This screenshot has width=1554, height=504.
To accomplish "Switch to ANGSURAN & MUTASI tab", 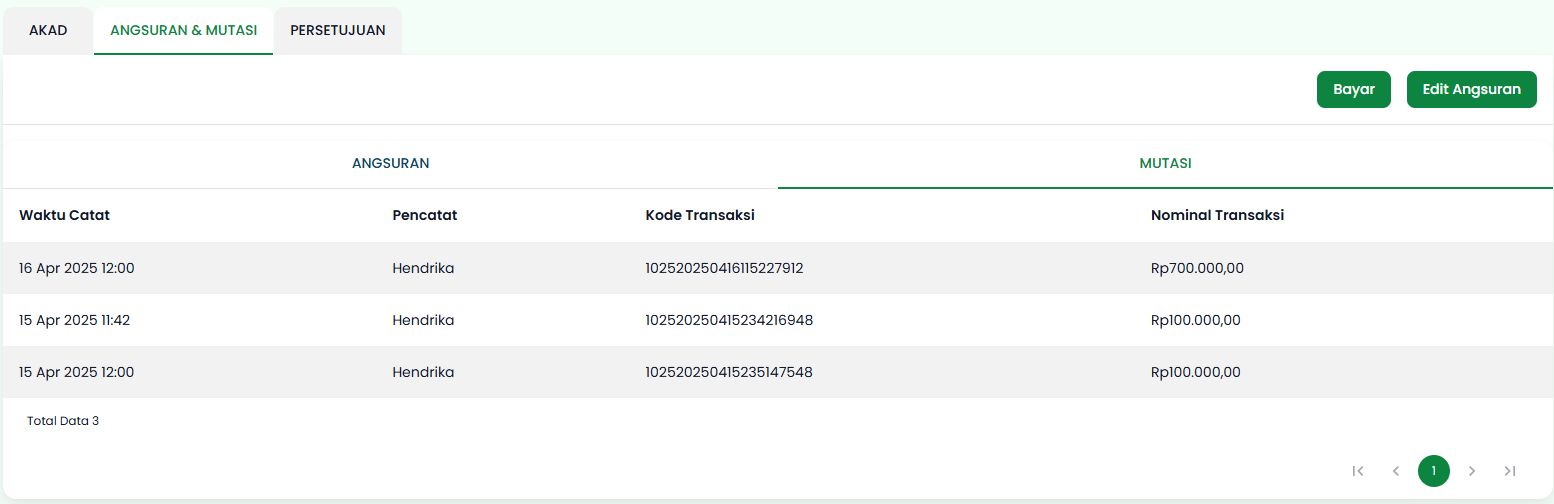I will 183,30.
